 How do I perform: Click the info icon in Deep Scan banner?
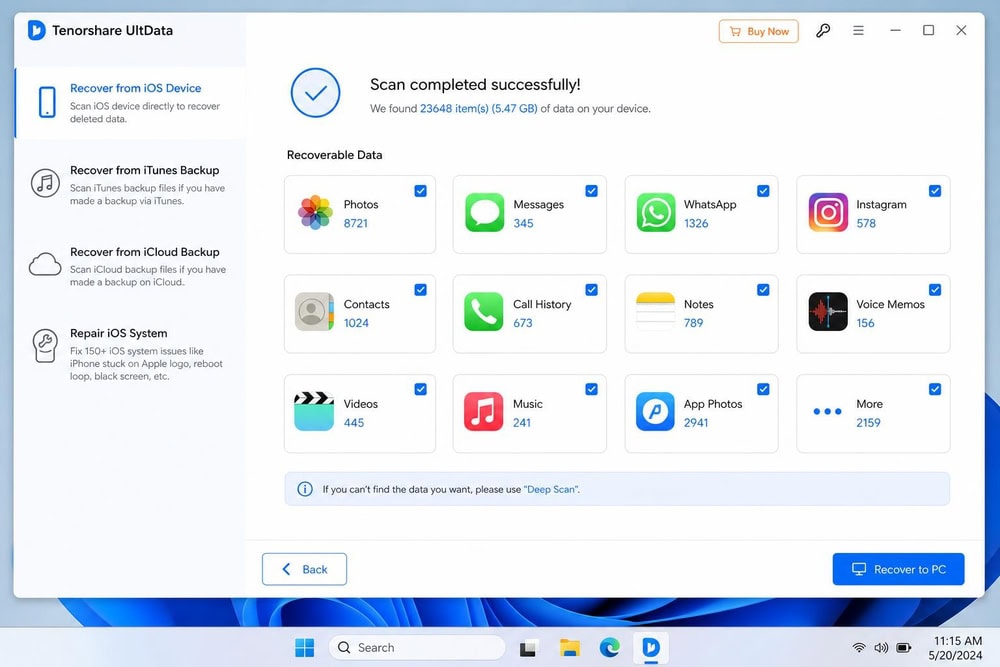coord(305,489)
